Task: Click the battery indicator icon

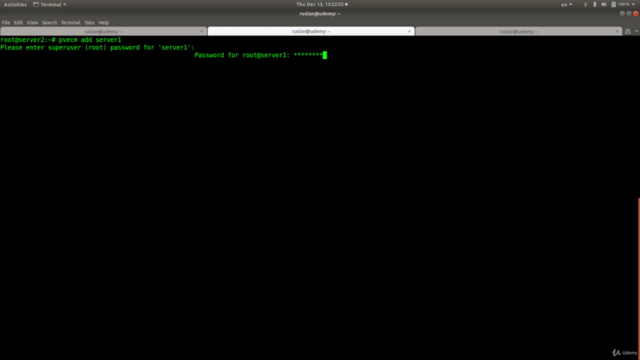Action: pos(613,4)
